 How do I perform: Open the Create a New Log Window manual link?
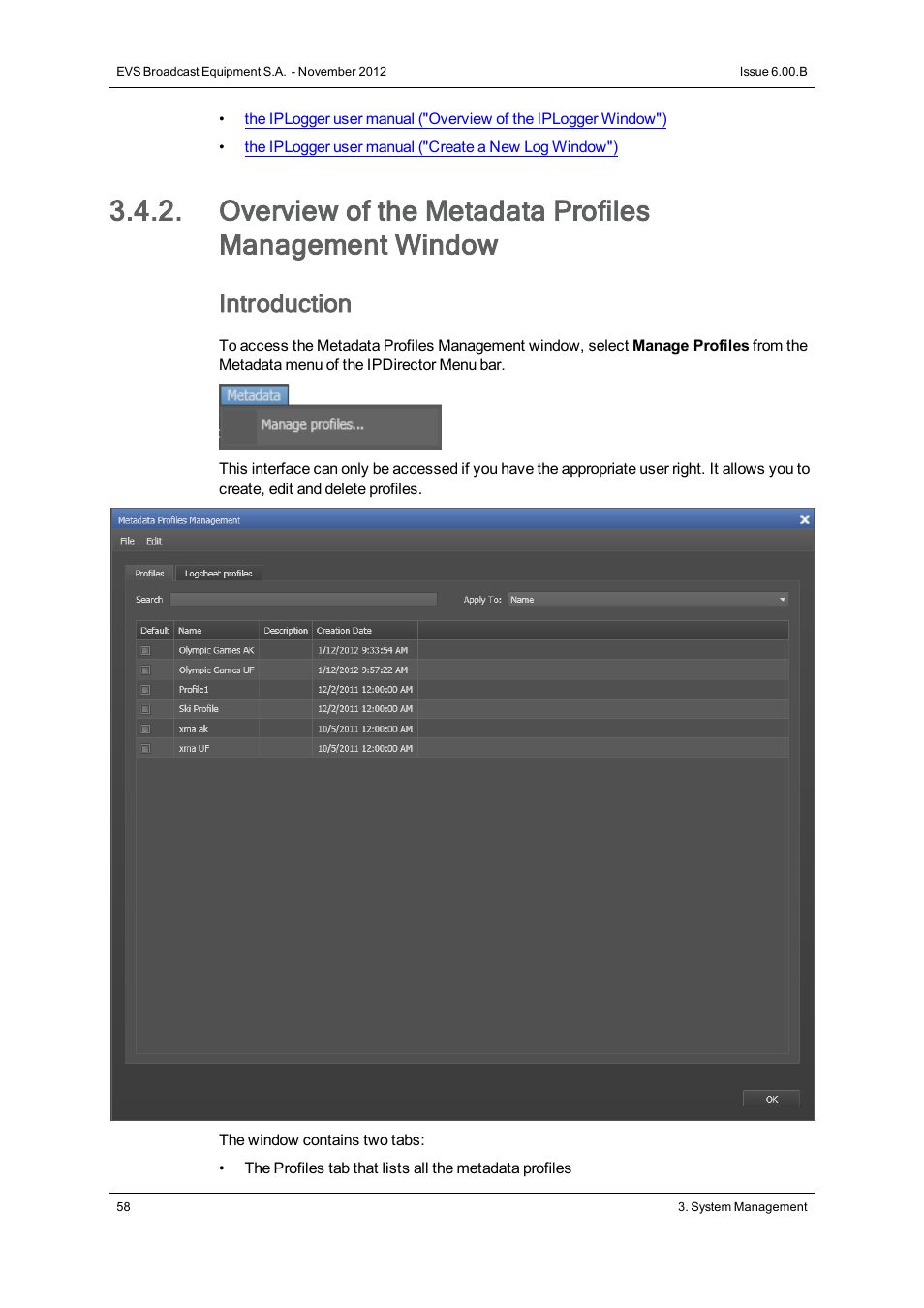coord(431,147)
